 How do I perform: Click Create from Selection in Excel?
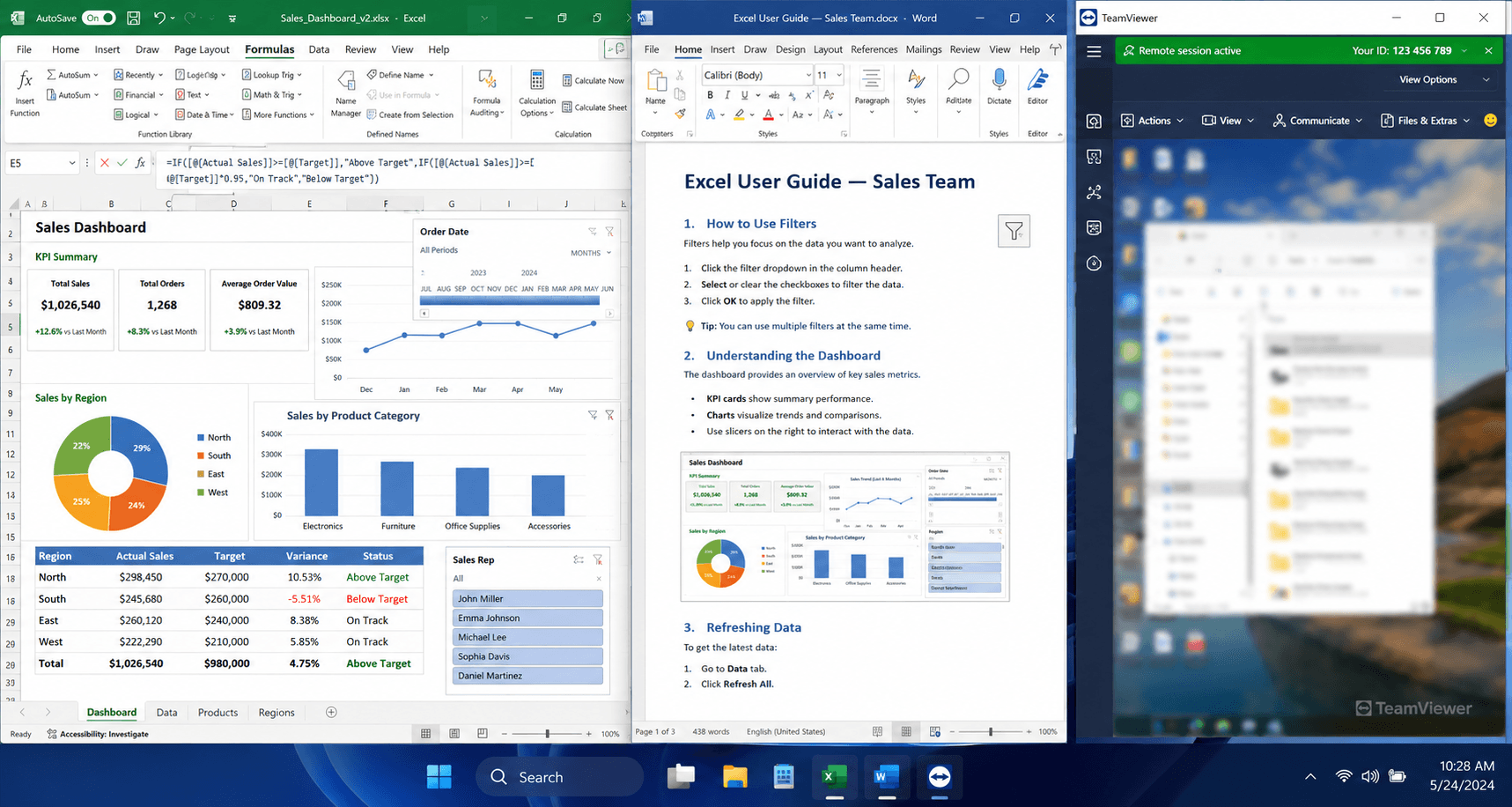point(410,115)
